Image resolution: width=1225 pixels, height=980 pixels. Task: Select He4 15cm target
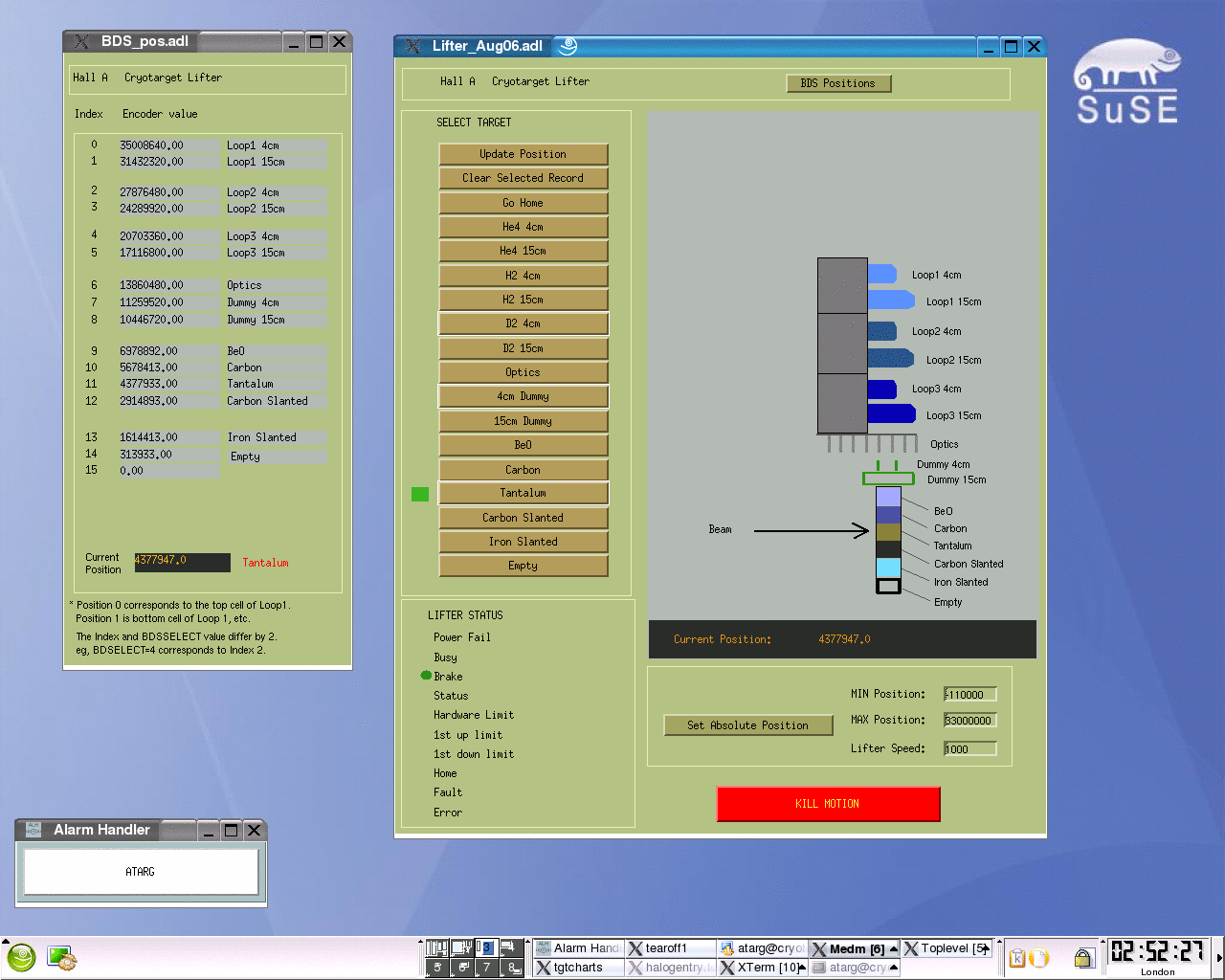click(x=523, y=251)
